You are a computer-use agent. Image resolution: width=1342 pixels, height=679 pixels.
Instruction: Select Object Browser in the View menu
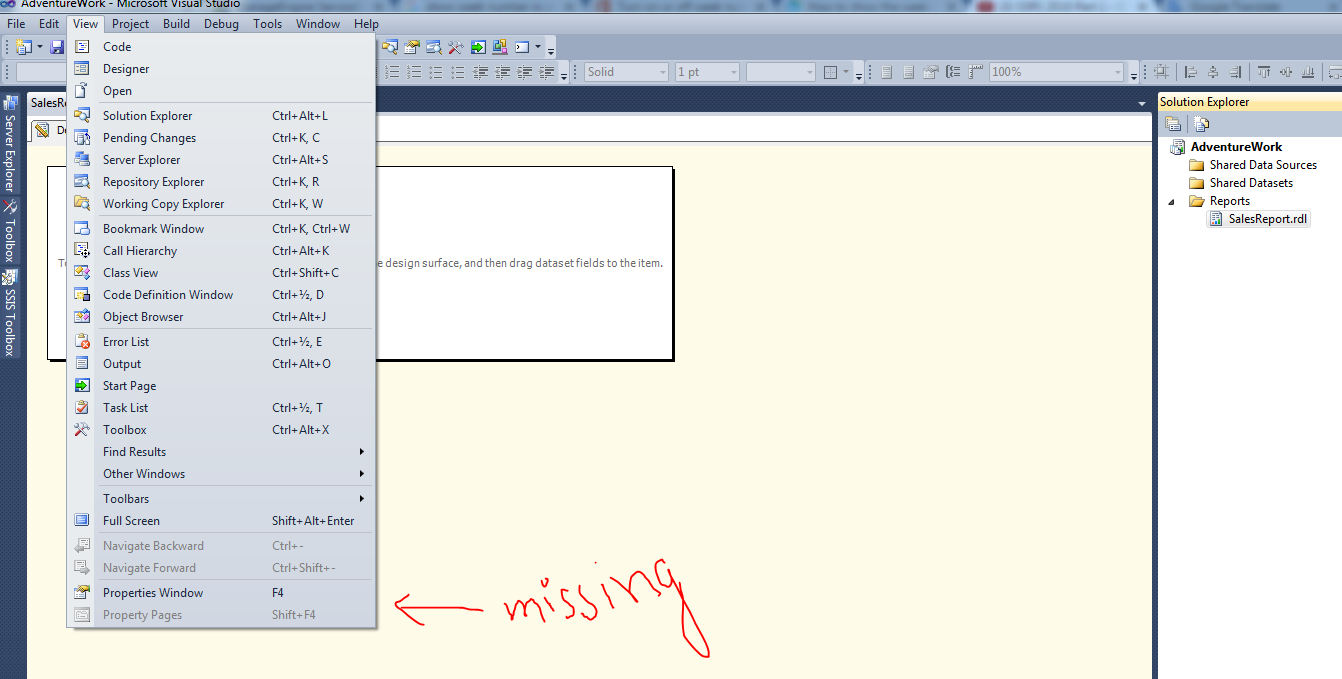pos(142,316)
